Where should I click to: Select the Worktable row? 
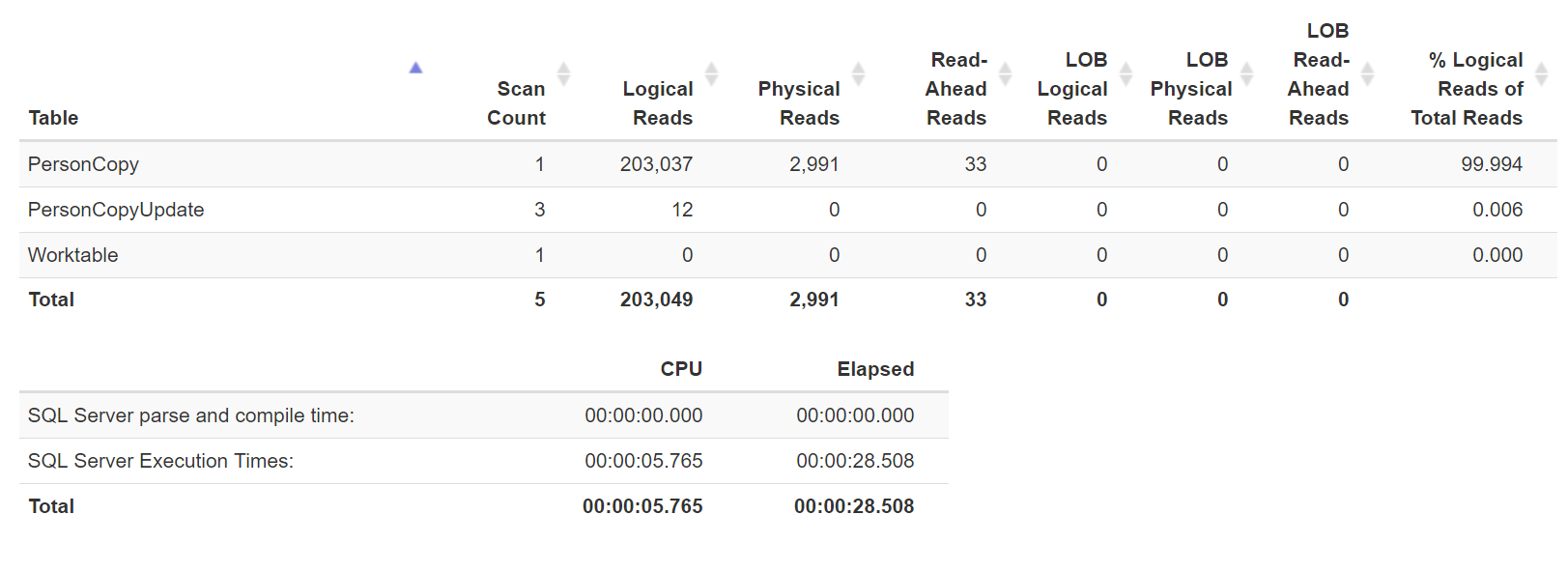pyautogui.click(x=787, y=255)
